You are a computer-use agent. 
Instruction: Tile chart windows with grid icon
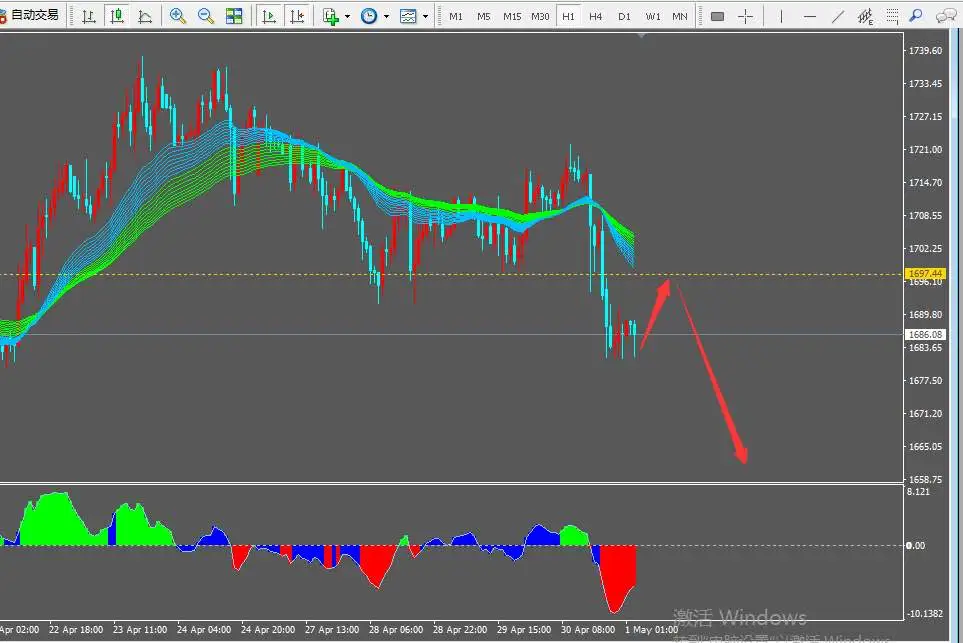click(x=234, y=17)
